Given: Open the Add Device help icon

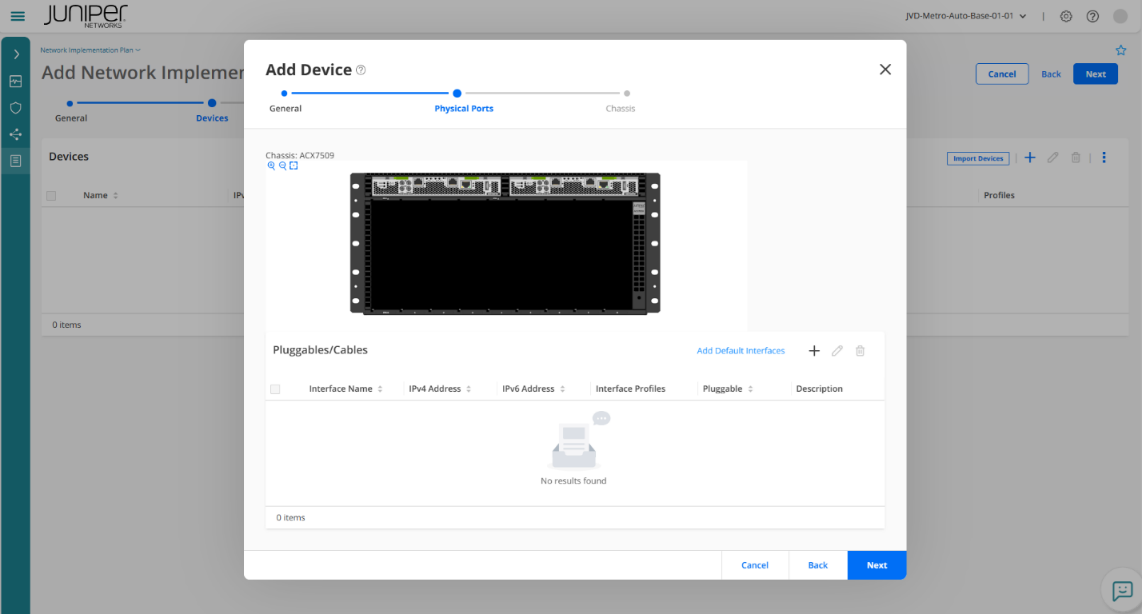Looking at the screenshot, I should pos(361,70).
